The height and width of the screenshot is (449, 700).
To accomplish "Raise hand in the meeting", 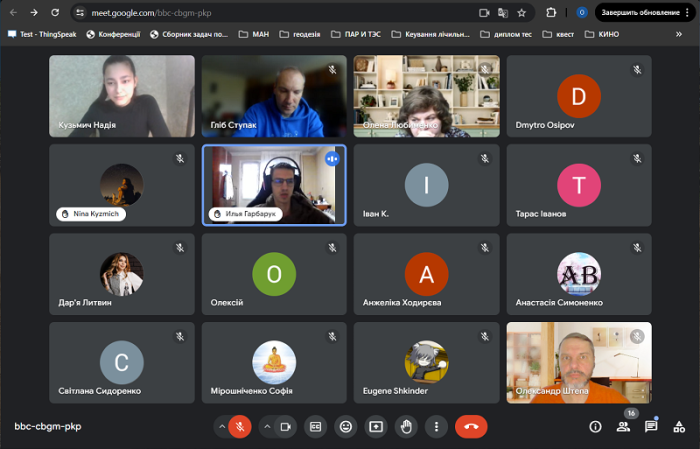I will [x=406, y=426].
